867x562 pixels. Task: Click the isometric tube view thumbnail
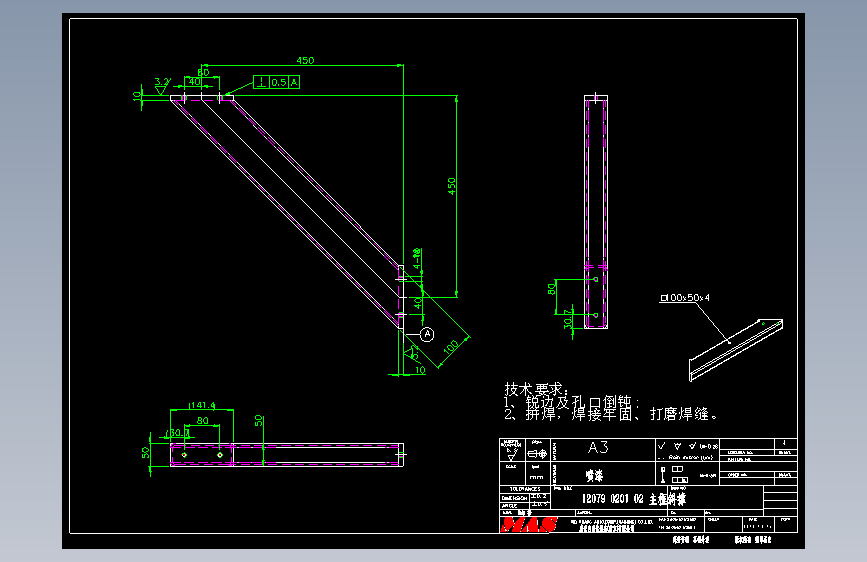pyautogui.click(x=735, y=350)
